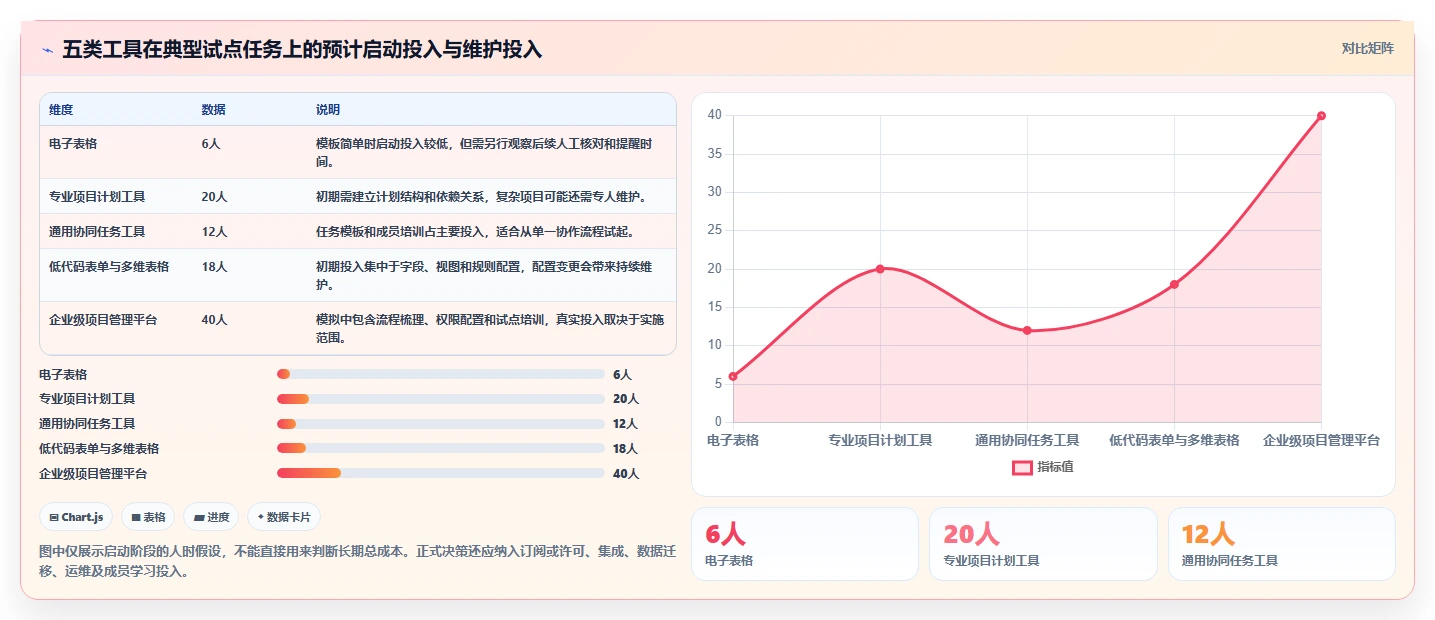
Task: Click the 18人 value beside the progress bar
Action: pyautogui.click(x=626, y=448)
